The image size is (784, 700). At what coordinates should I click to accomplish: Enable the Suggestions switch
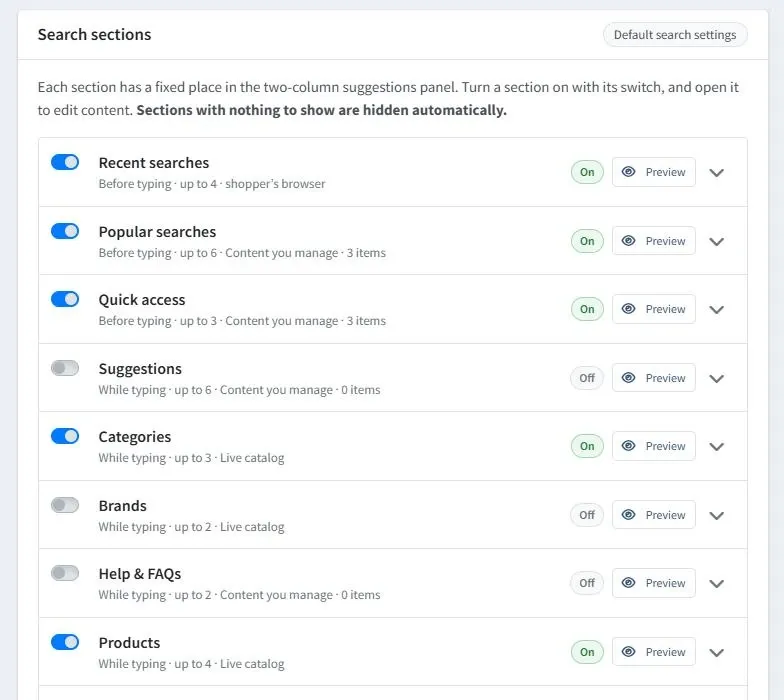point(65,368)
